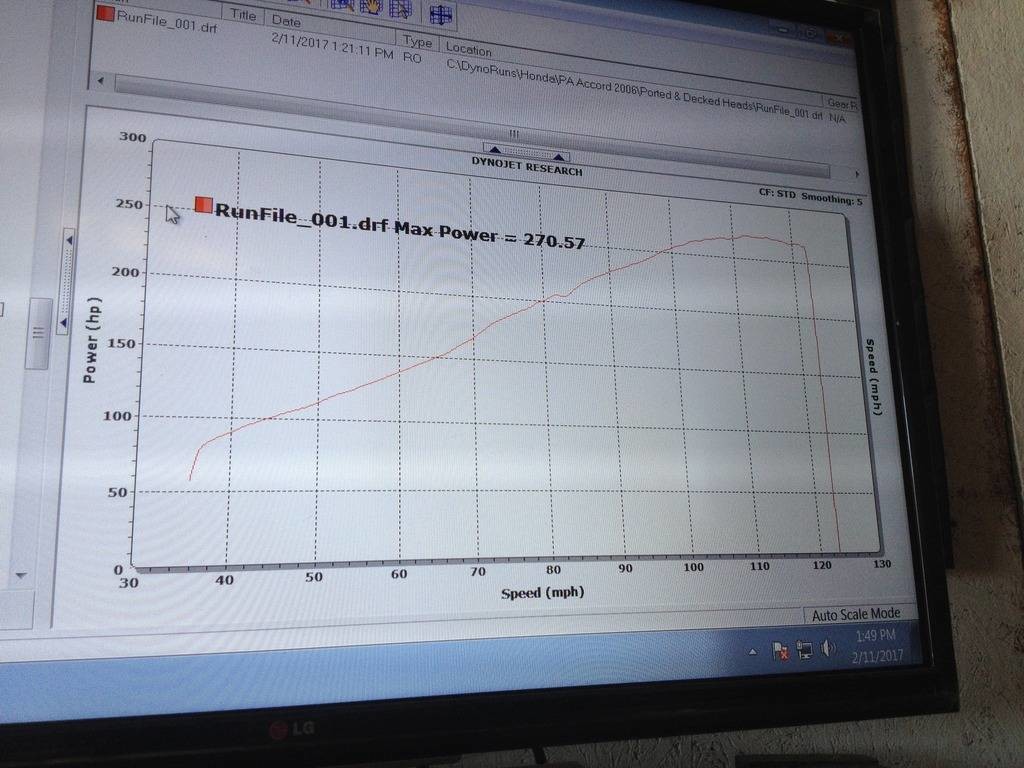Click the taskbar clock showing 1:49 PM
The height and width of the screenshot is (768, 1024).
point(877,645)
